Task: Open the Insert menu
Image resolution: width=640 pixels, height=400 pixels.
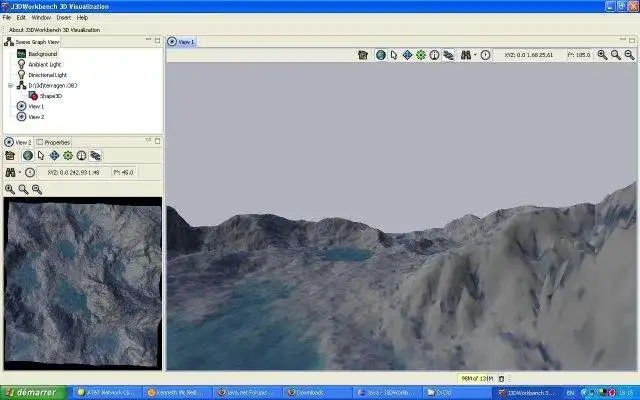Action: tap(64, 18)
